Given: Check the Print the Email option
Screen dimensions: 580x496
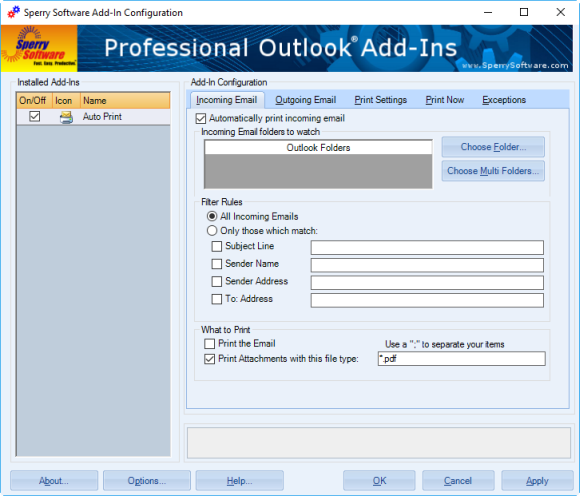Looking at the screenshot, I should click(209, 344).
